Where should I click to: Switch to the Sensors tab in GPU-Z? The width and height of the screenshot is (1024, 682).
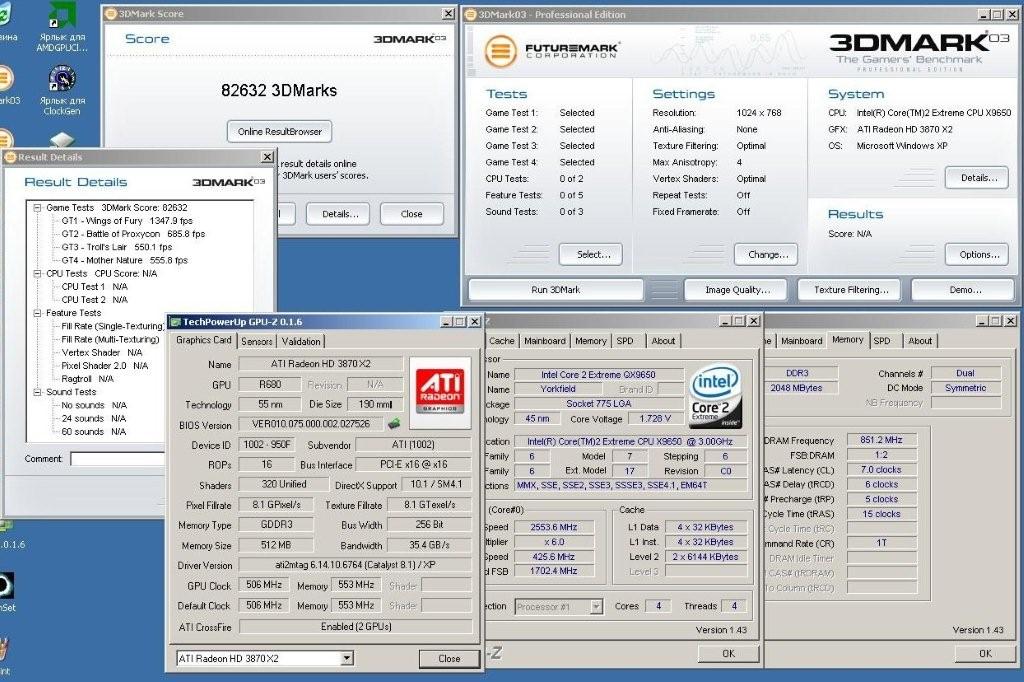tap(257, 341)
